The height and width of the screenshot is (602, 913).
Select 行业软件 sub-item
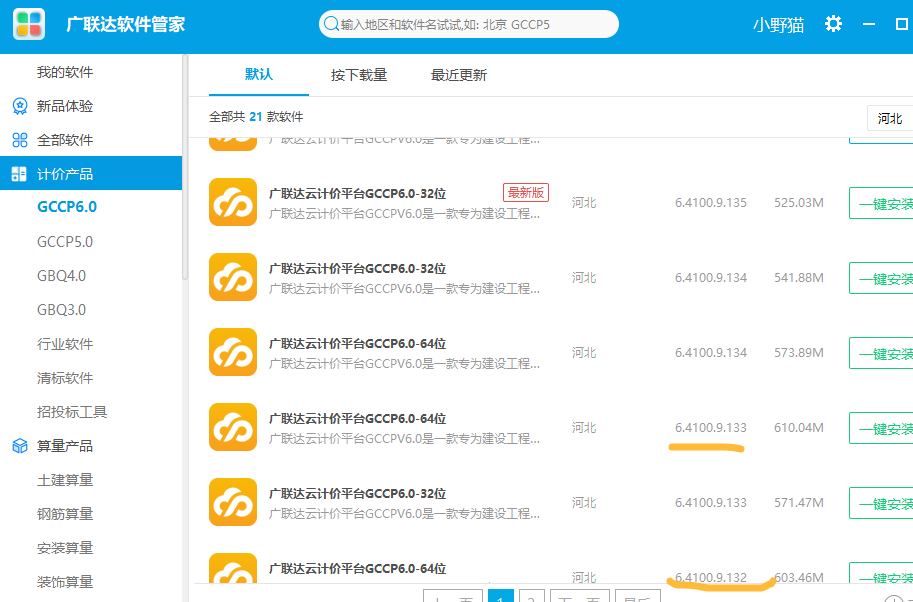(65, 344)
